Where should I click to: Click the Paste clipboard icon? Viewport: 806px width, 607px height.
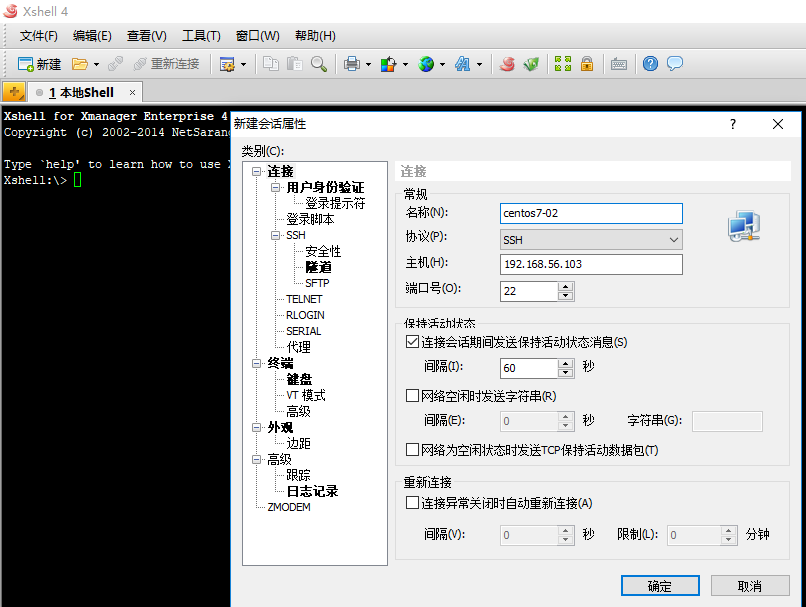(295, 64)
